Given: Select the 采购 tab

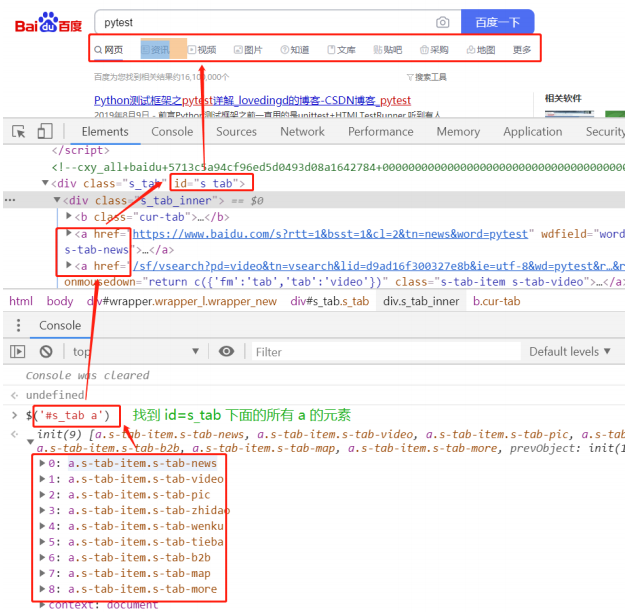Looking at the screenshot, I should pyautogui.click(x=434, y=50).
